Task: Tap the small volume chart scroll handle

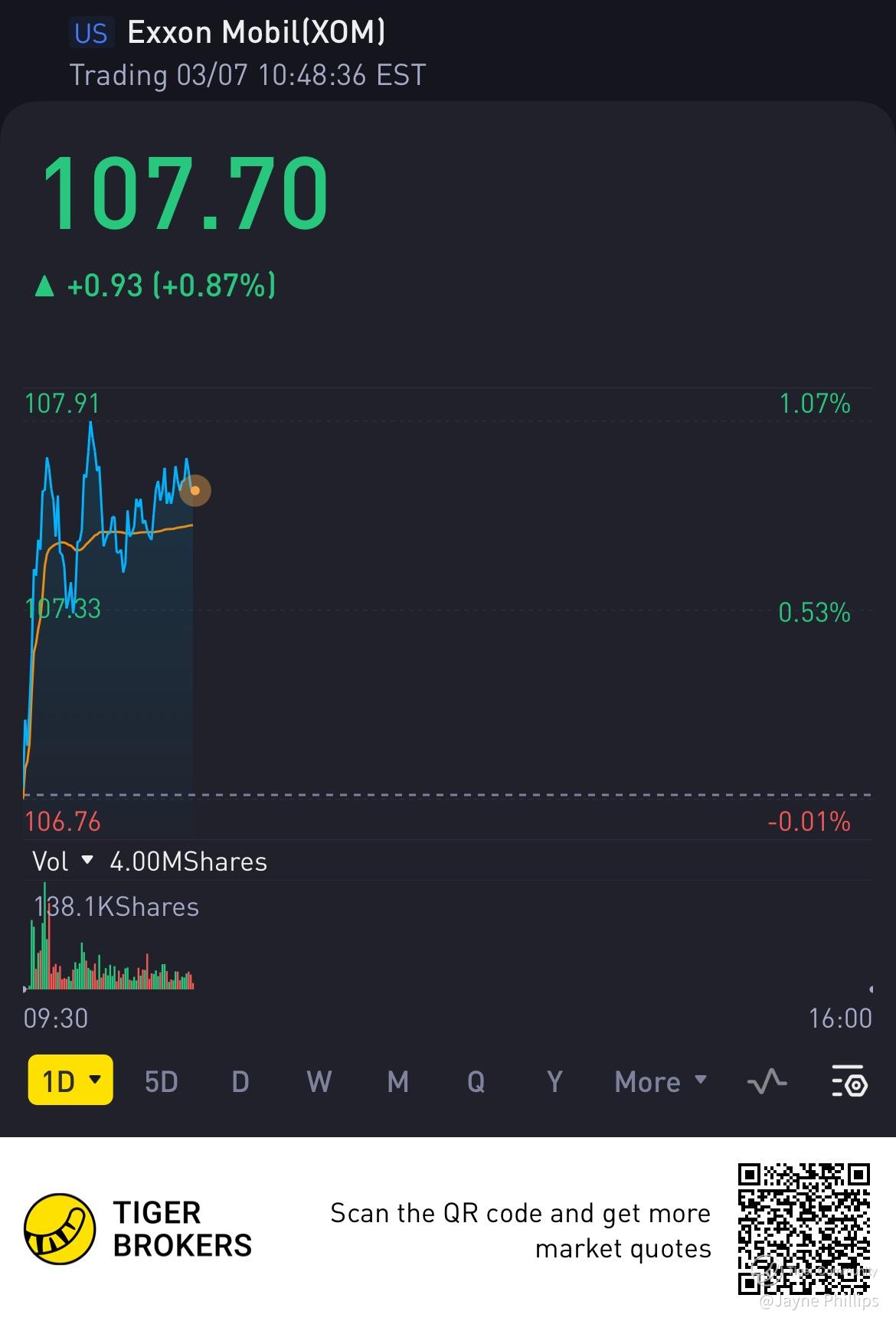Action: click(871, 989)
